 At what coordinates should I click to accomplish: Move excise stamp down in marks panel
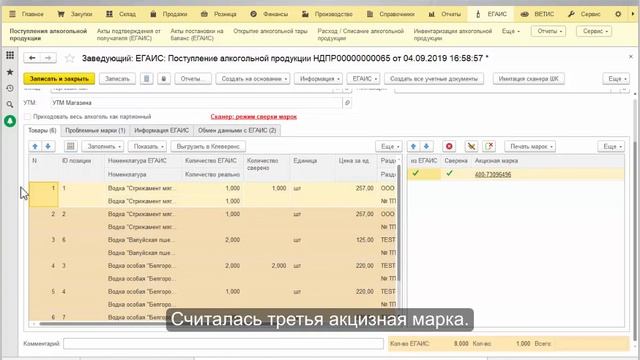(x=427, y=146)
